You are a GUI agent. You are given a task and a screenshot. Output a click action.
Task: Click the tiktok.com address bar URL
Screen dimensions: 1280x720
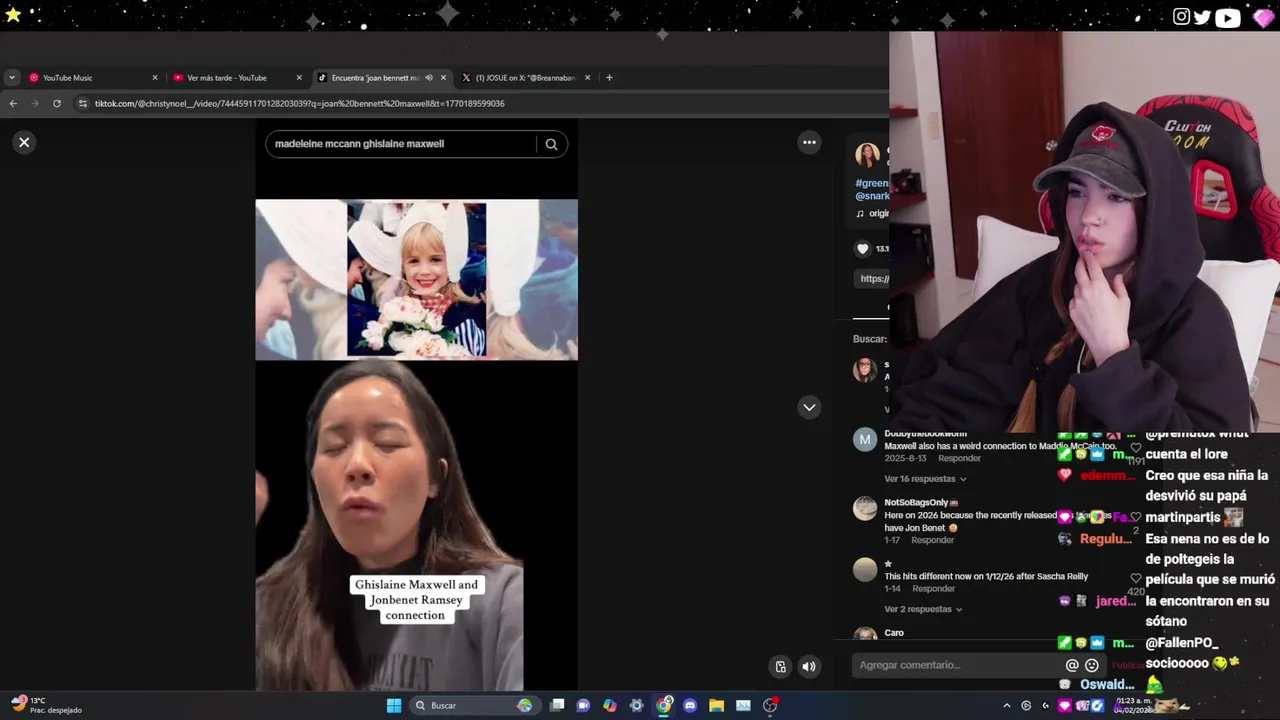pos(299,104)
